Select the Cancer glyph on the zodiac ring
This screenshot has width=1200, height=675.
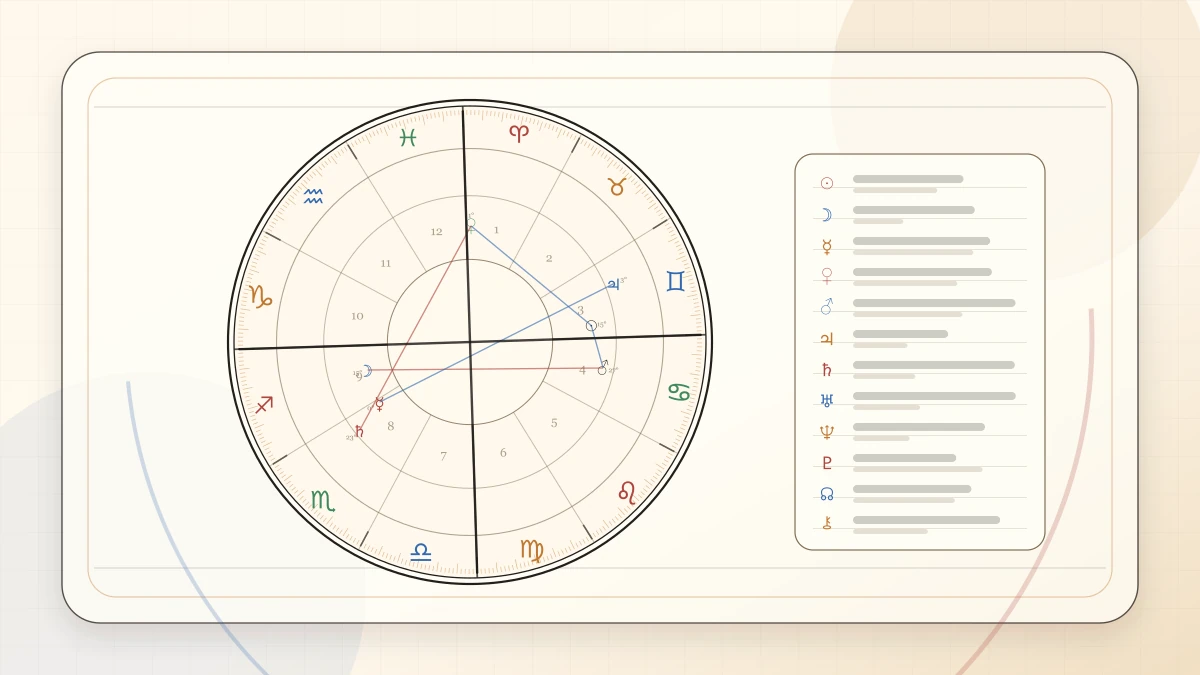679,393
